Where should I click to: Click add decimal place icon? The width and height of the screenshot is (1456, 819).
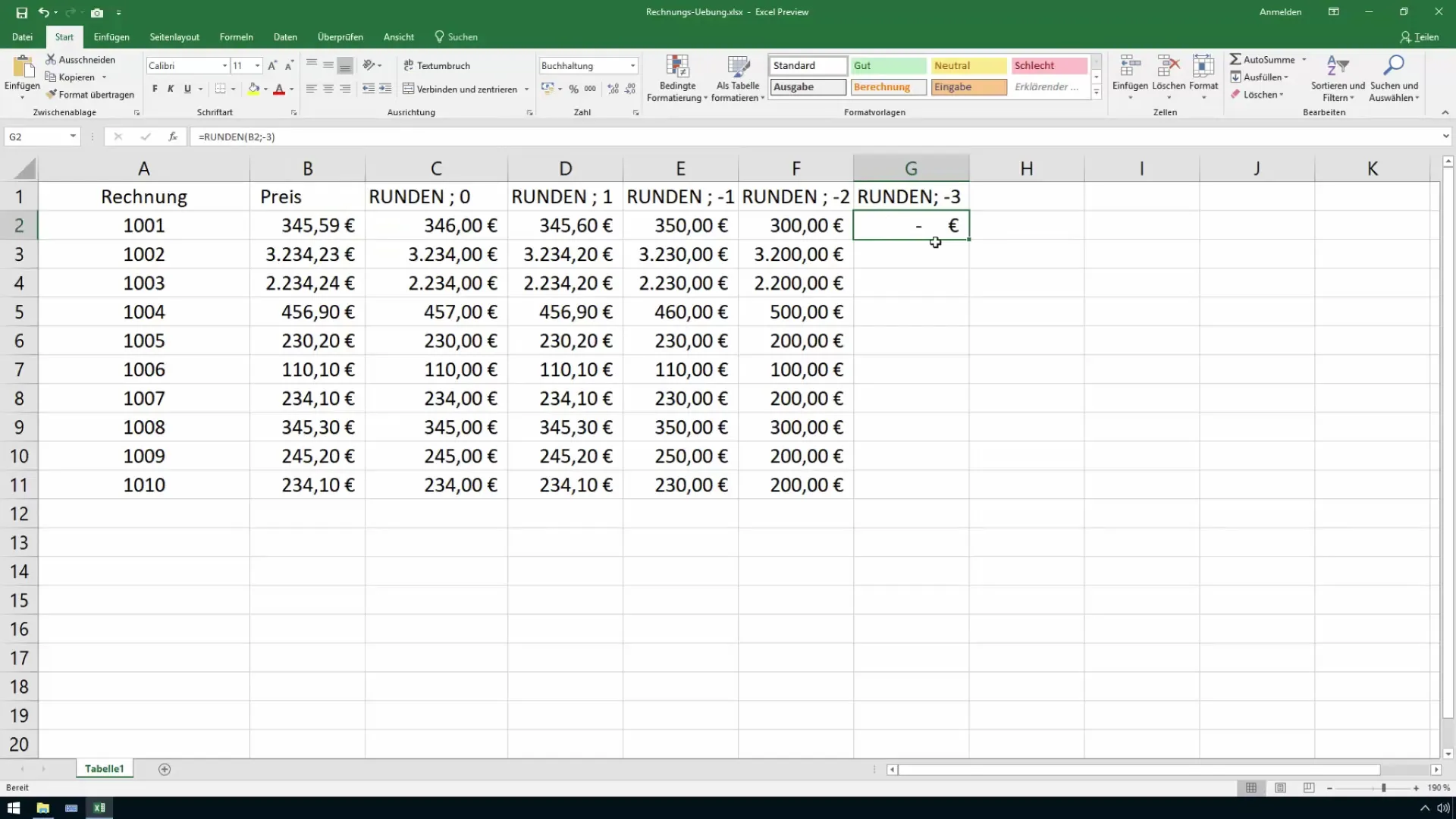click(613, 89)
